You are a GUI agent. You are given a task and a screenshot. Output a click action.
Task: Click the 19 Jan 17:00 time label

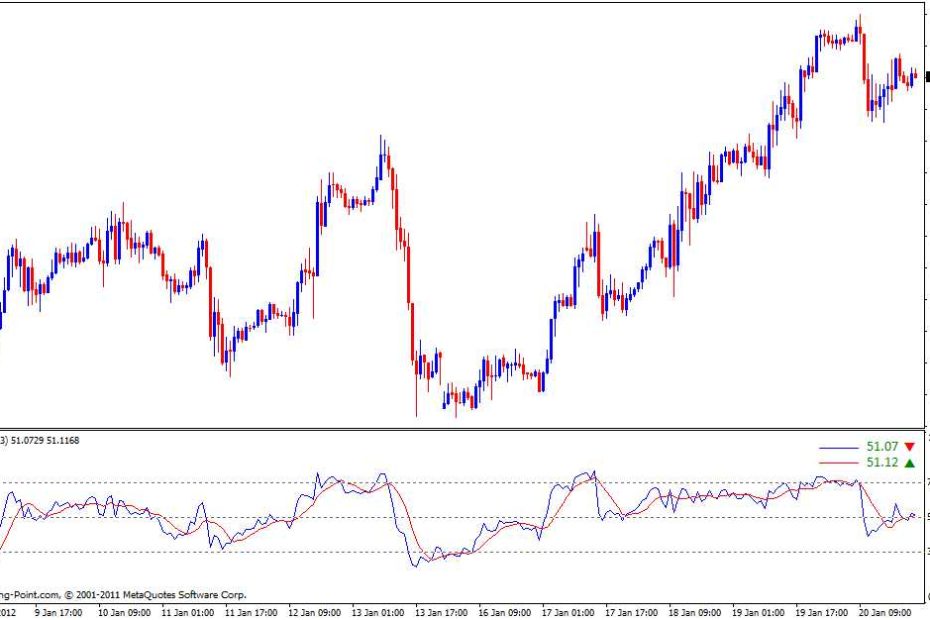tap(821, 611)
